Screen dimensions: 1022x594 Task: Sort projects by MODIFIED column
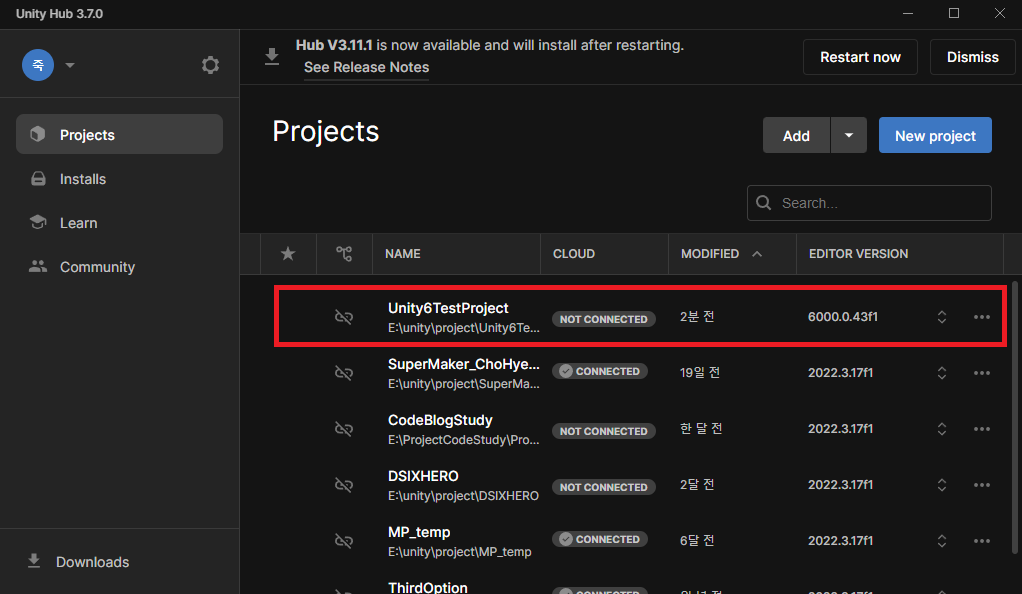click(x=710, y=254)
